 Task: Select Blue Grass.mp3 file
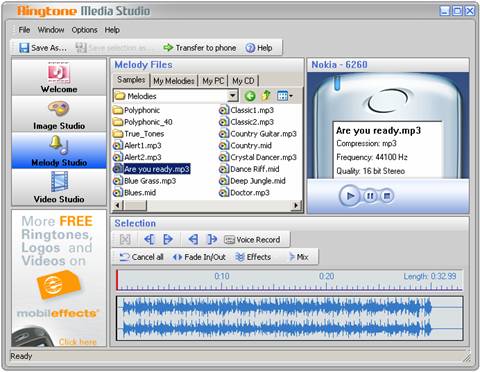145,181
